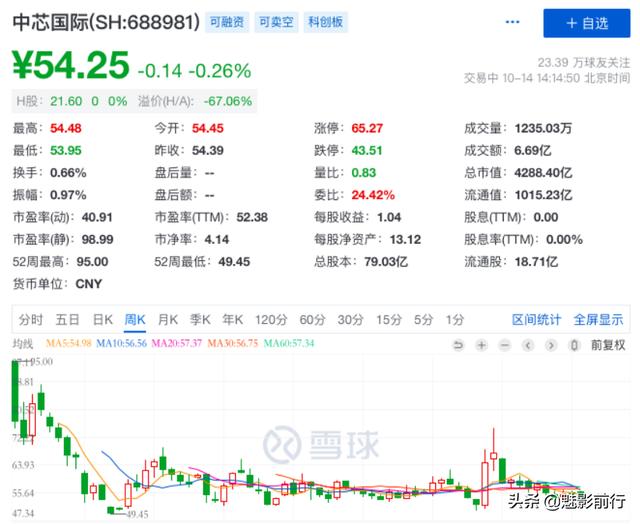Click the 最高 value 54.48

(x=66, y=129)
